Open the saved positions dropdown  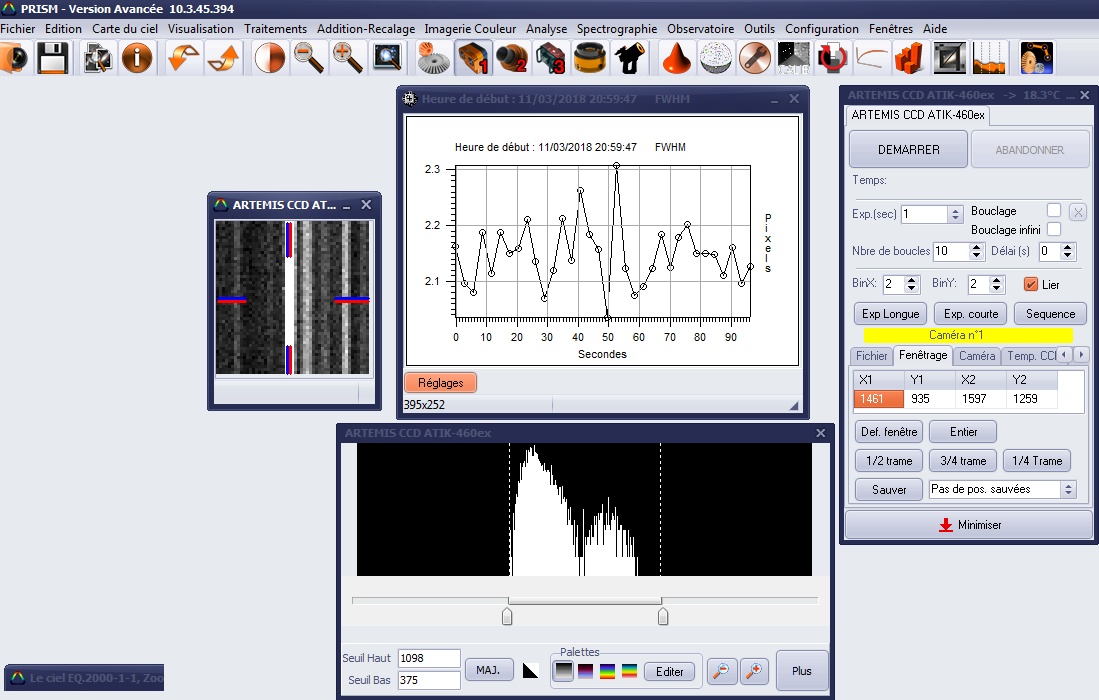[x=1069, y=490]
